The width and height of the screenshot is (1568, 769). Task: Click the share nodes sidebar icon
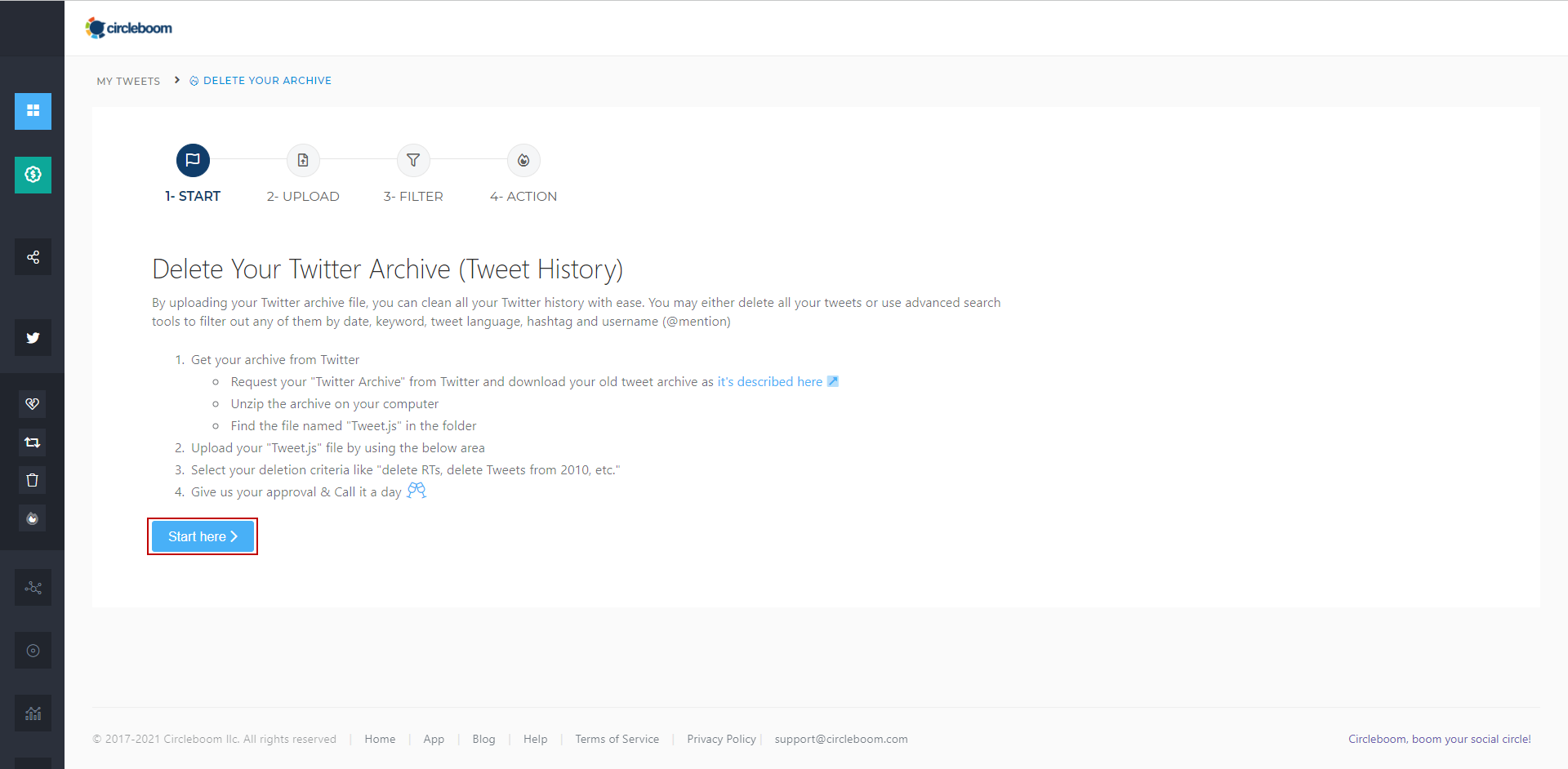pyautogui.click(x=33, y=257)
